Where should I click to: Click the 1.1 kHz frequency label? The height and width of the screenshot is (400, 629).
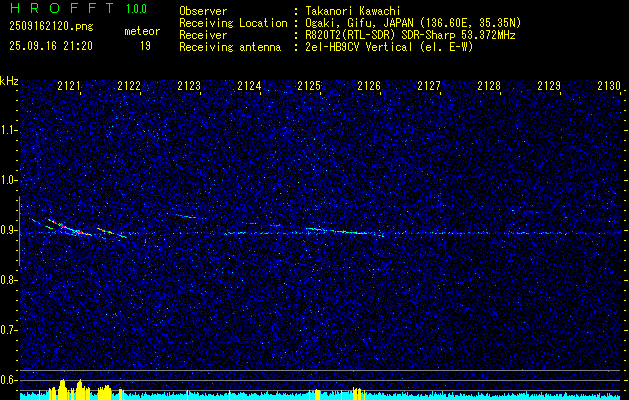(8, 130)
